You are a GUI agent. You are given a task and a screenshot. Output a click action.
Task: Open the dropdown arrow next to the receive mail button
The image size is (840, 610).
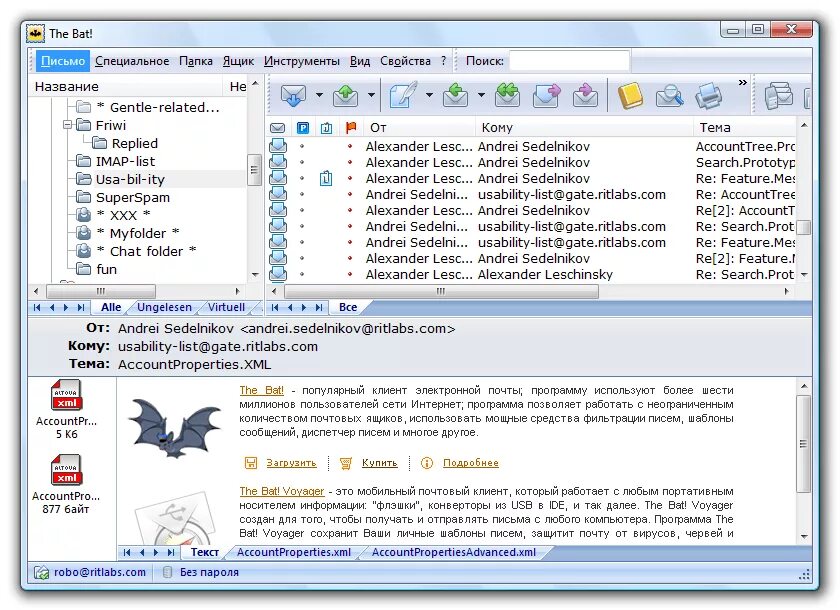[x=318, y=95]
